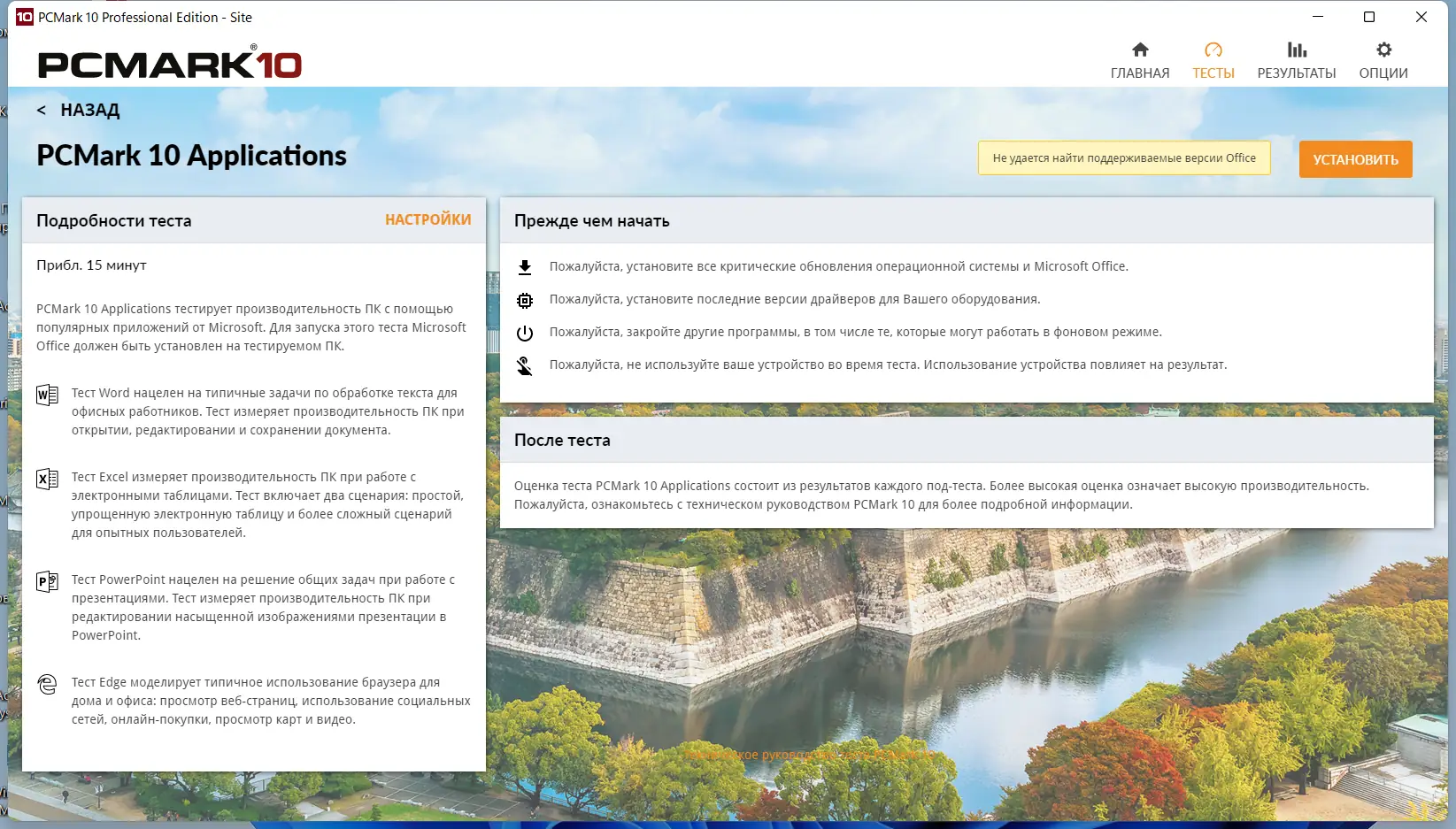The image size is (1456, 829).
Task: Open the ОПЦИИ settings section
Action: (1383, 61)
